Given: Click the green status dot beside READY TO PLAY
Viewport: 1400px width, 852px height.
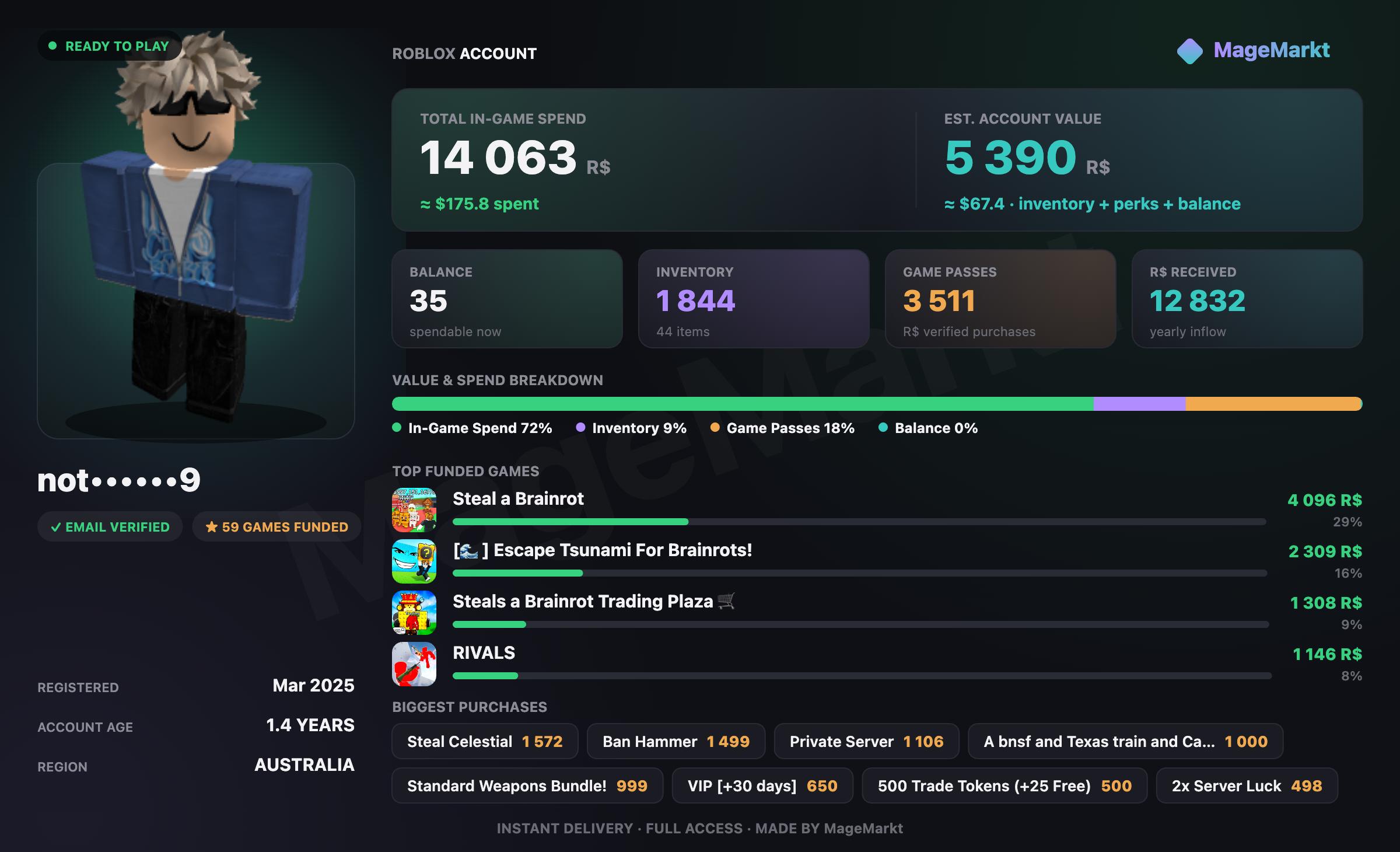Looking at the screenshot, I should (x=52, y=46).
